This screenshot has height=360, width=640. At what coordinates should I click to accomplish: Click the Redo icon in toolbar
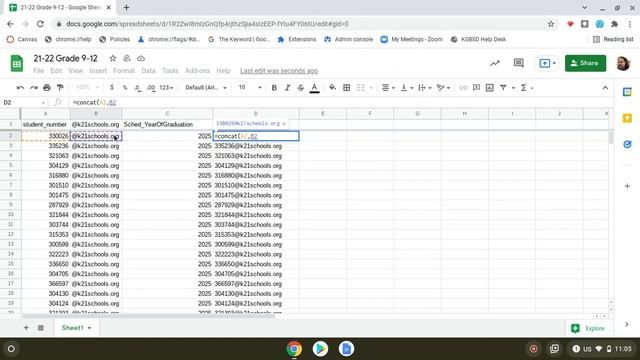[34, 88]
